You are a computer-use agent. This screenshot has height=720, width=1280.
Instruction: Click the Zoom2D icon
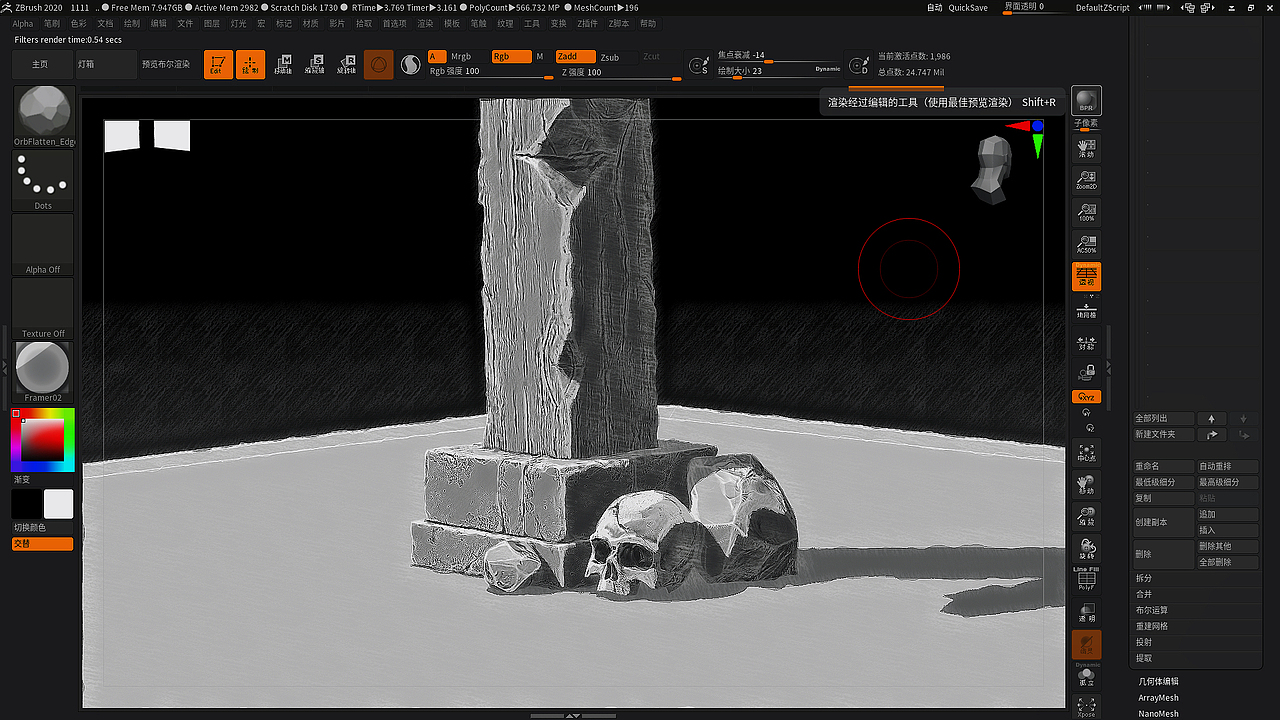1086,181
